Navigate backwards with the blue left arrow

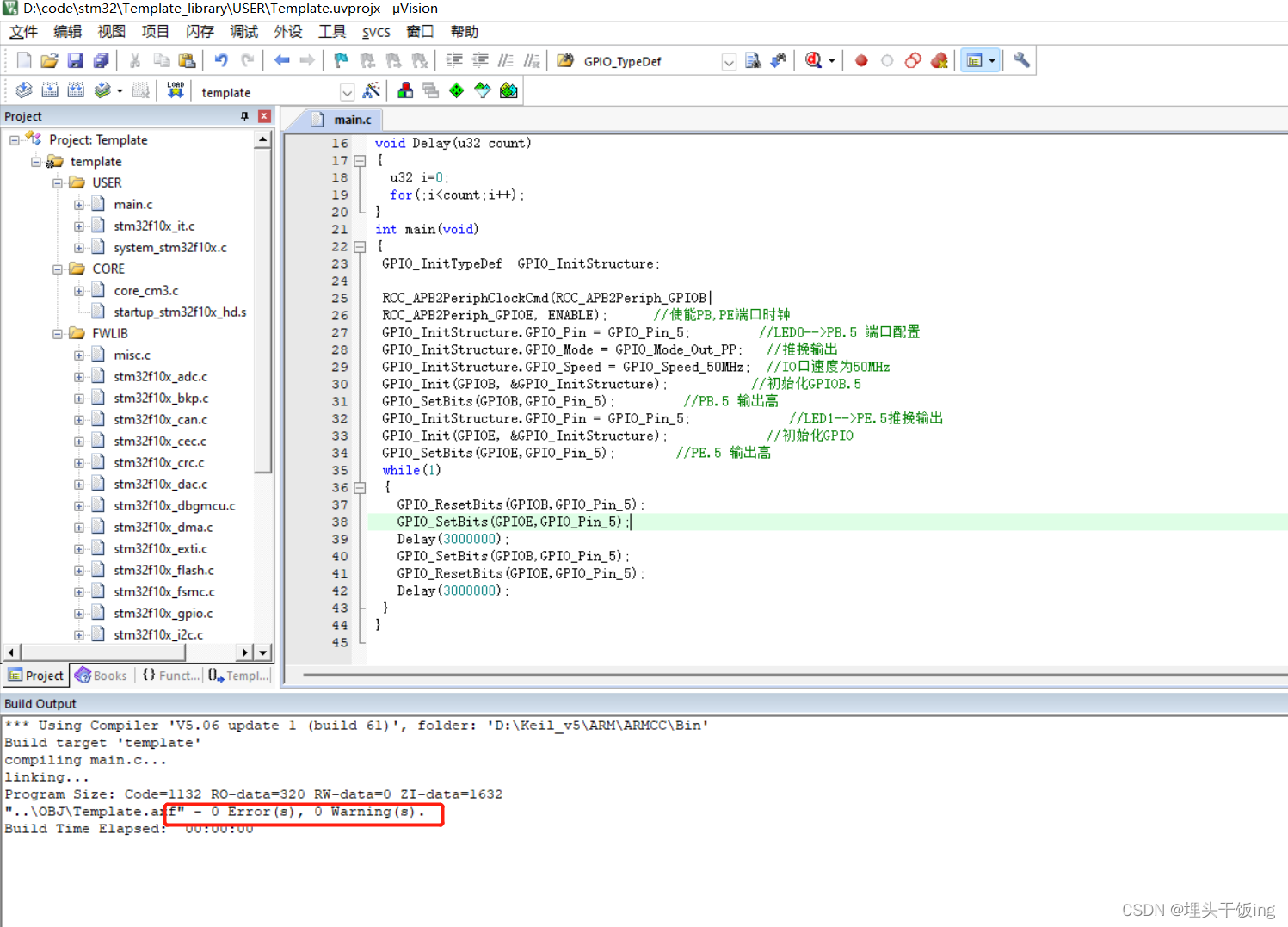pos(281,60)
